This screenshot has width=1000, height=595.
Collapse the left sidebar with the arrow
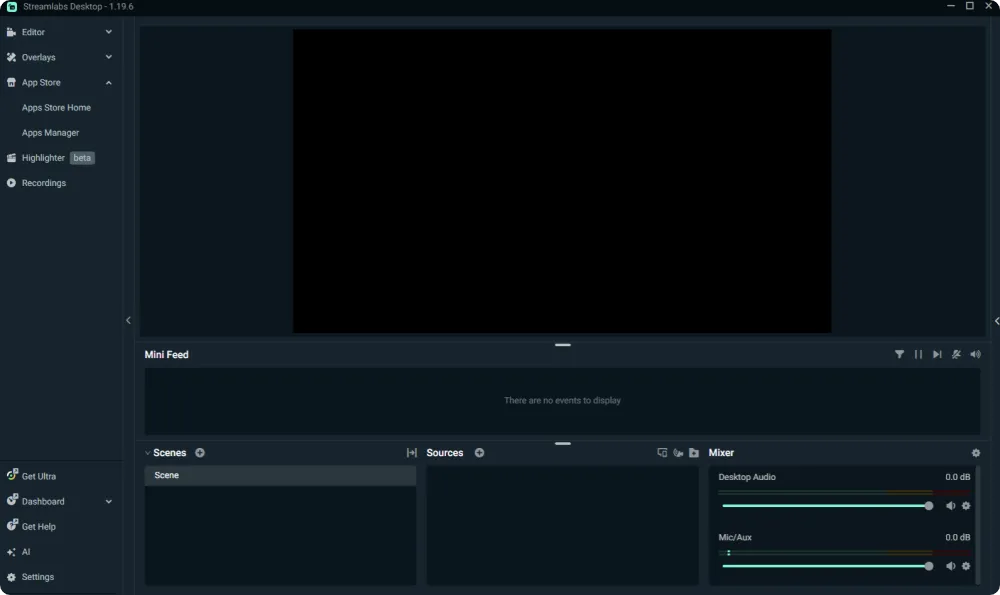(x=128, y=320)
